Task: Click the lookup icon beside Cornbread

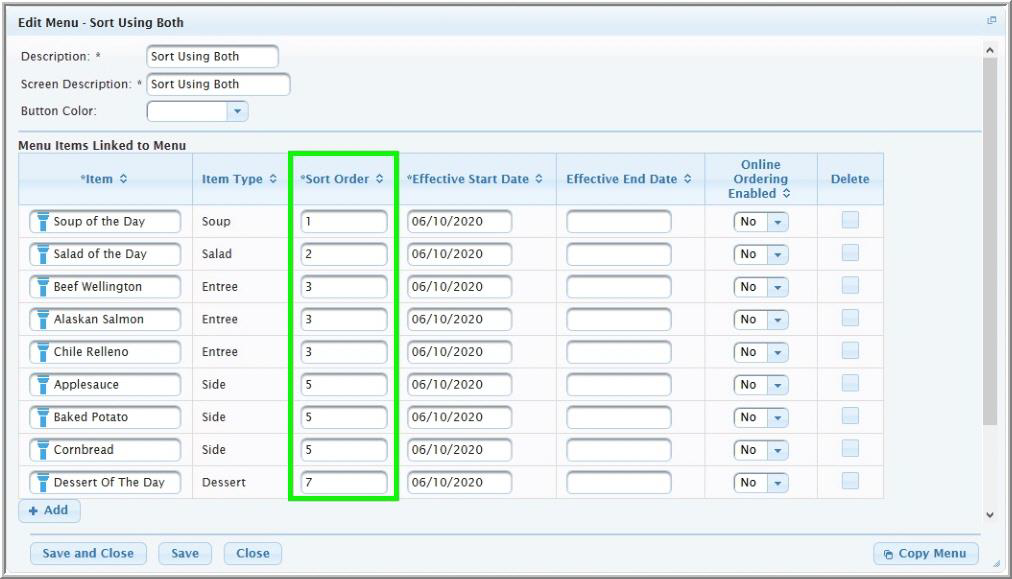Action: (x=42, y=450)
